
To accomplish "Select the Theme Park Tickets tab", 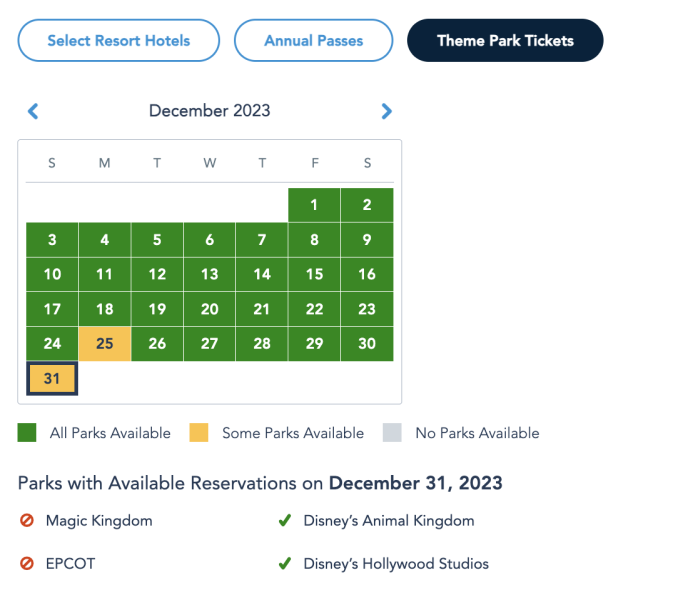I will [505, 41].
